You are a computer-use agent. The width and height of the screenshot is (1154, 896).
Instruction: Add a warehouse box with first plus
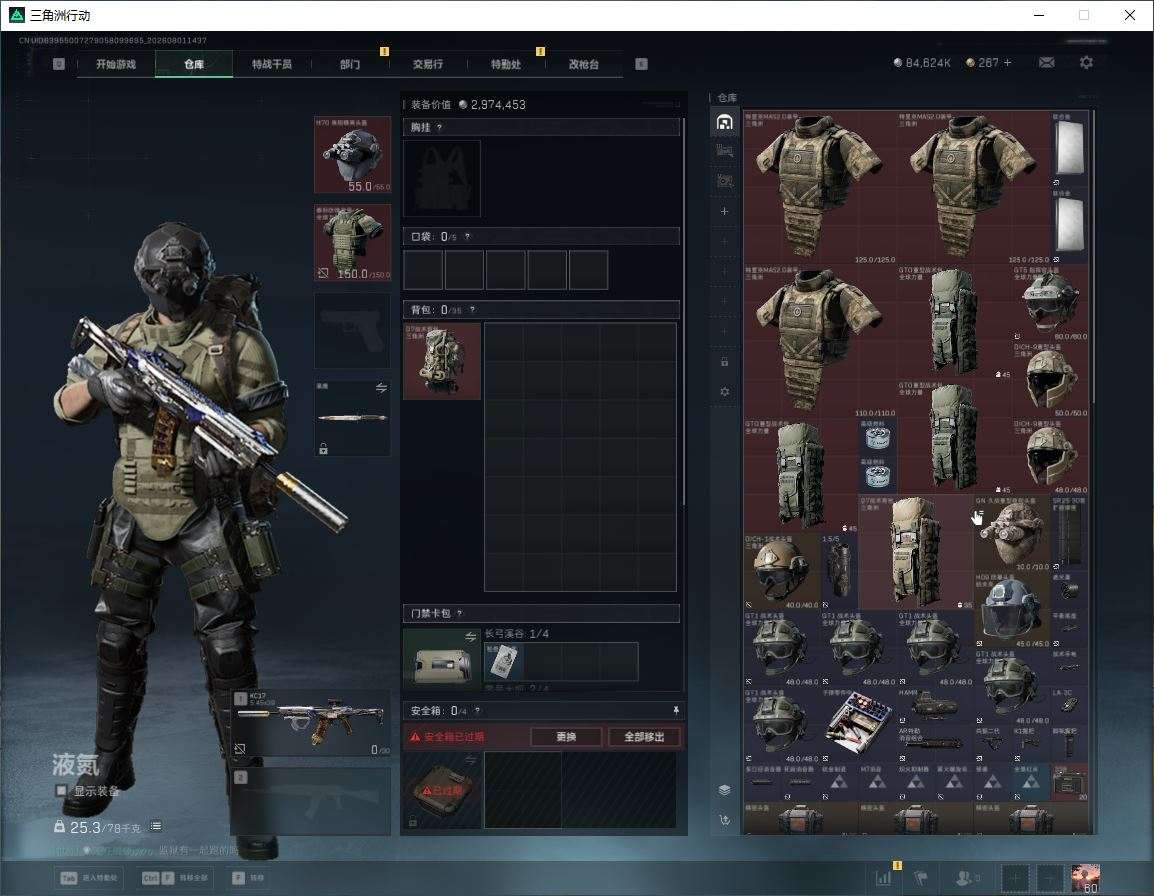tap(724, 211)
